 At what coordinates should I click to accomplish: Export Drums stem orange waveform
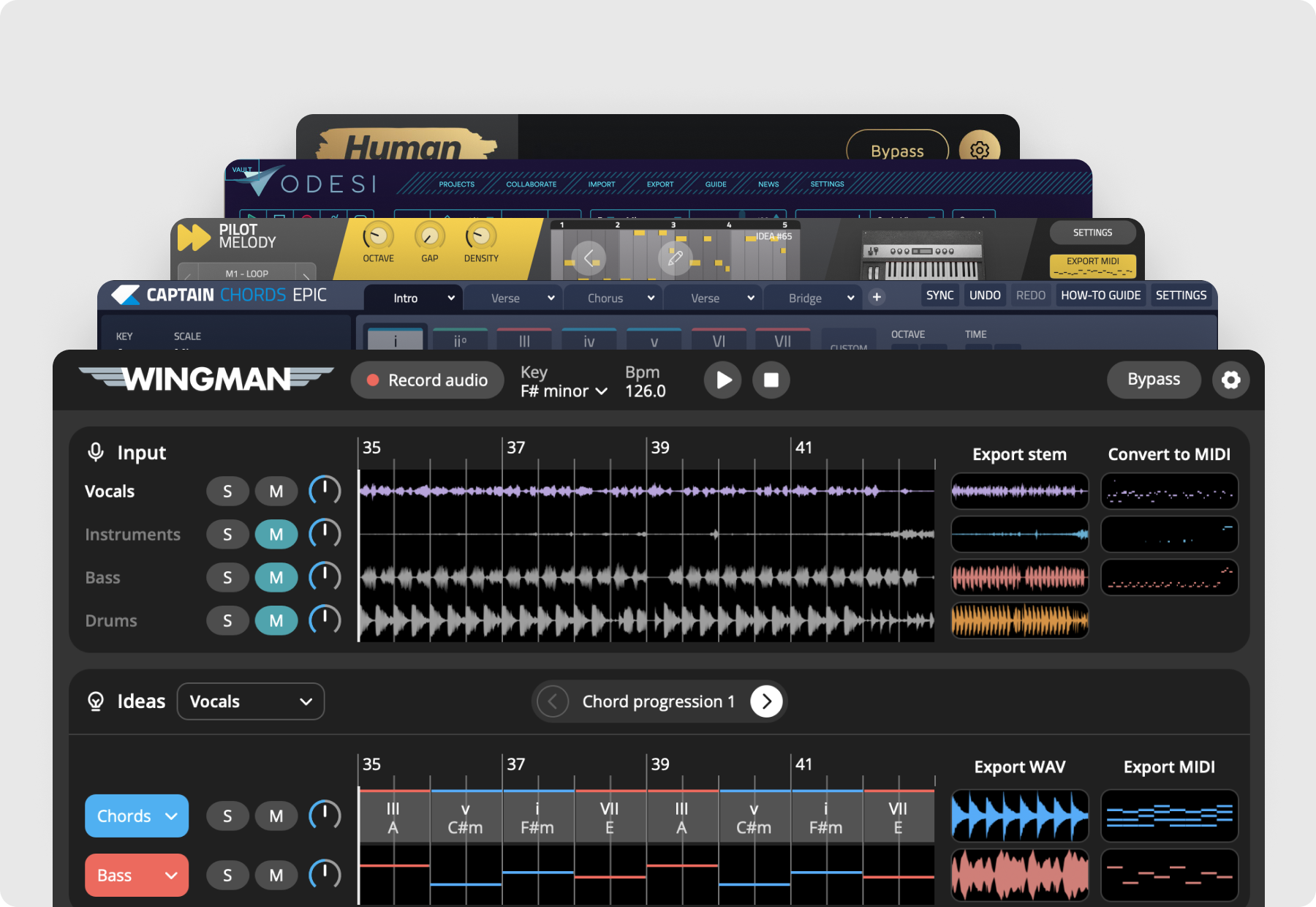[1019, 620]
